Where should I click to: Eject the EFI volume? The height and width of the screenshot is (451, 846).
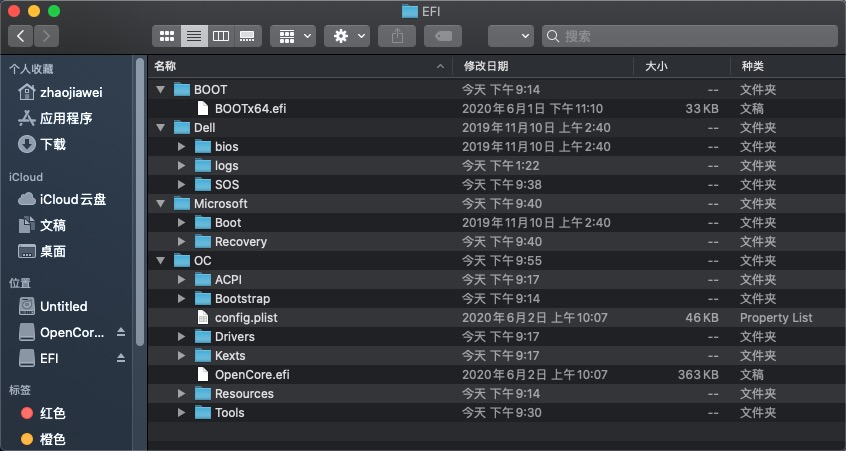coord(121,358)
